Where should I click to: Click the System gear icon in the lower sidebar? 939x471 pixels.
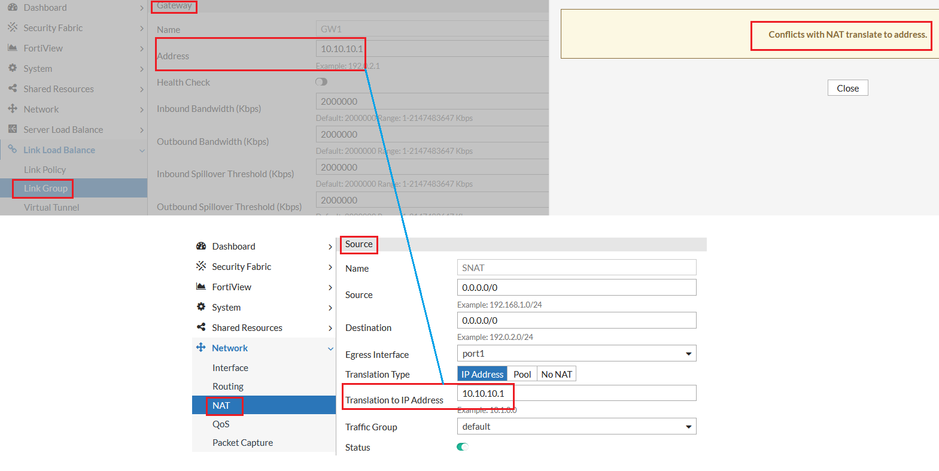(x=201, y=307)
